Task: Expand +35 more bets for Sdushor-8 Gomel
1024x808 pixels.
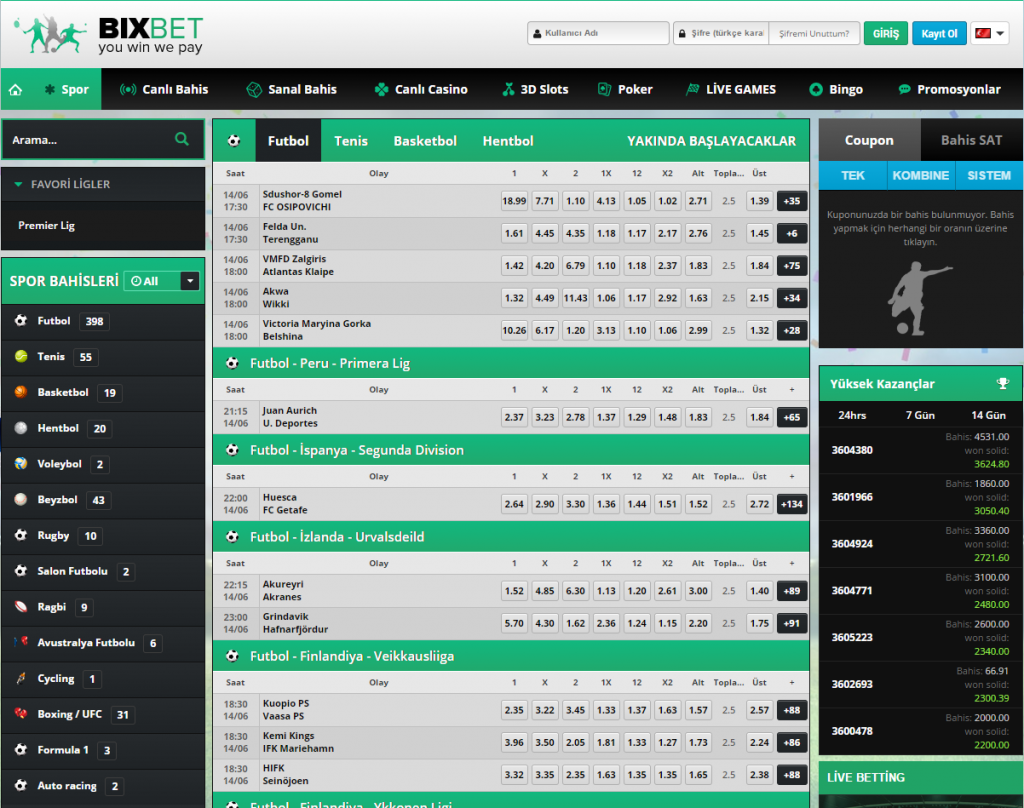Action: point(792,201)
